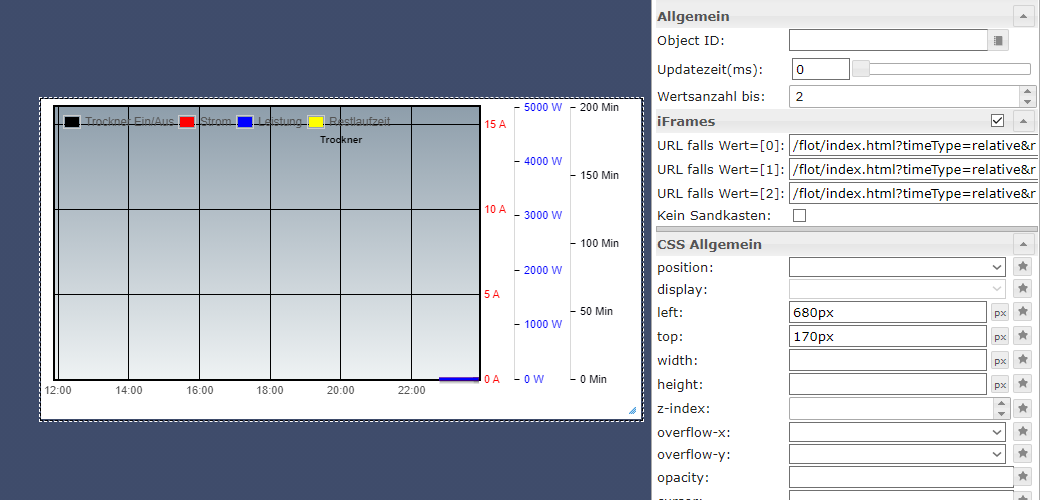The height and width of the screenshot is (500, 1040).
Task: Click the star icon beside z-index
Action: click(1023, 408)
